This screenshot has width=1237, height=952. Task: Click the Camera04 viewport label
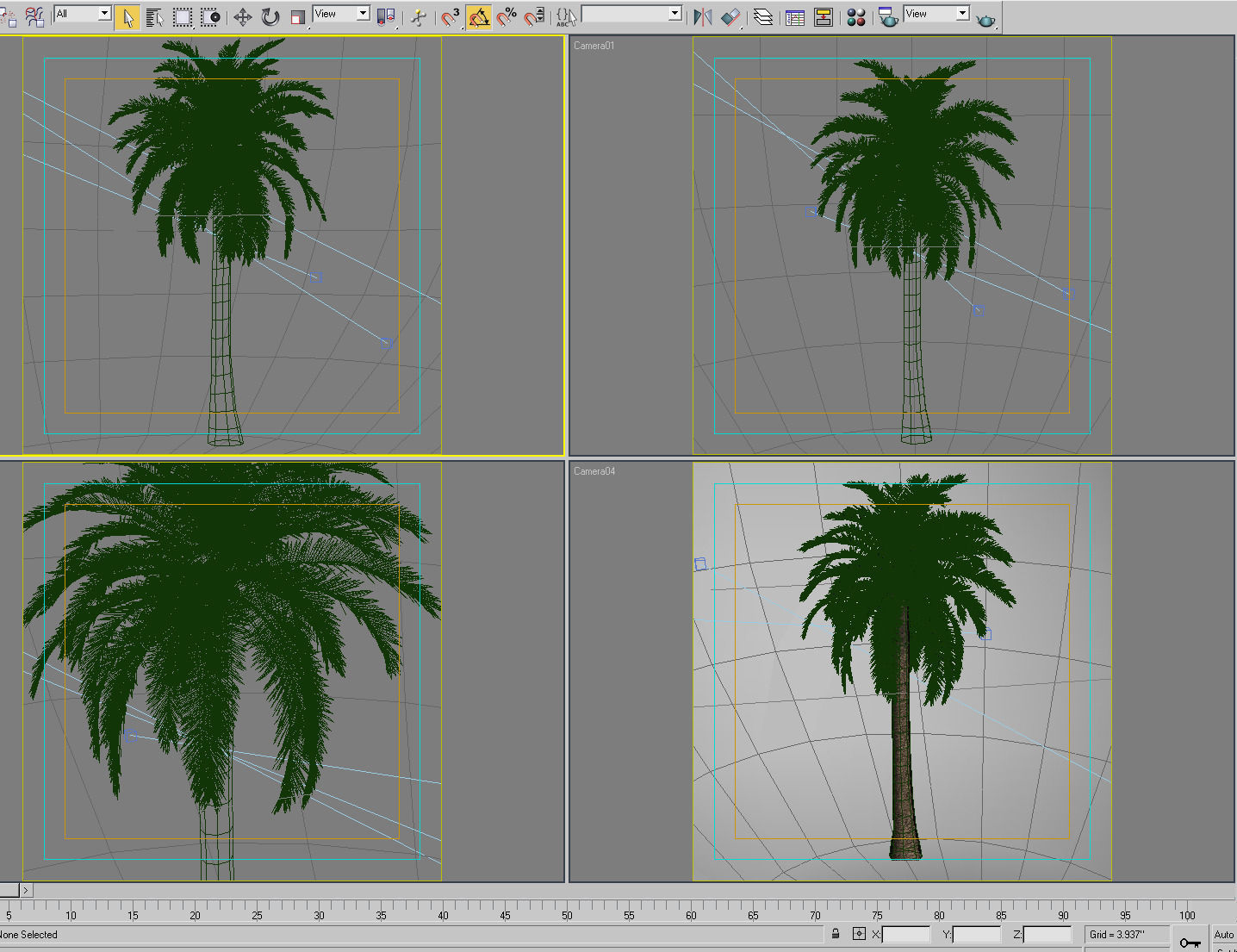coord(594,471)
